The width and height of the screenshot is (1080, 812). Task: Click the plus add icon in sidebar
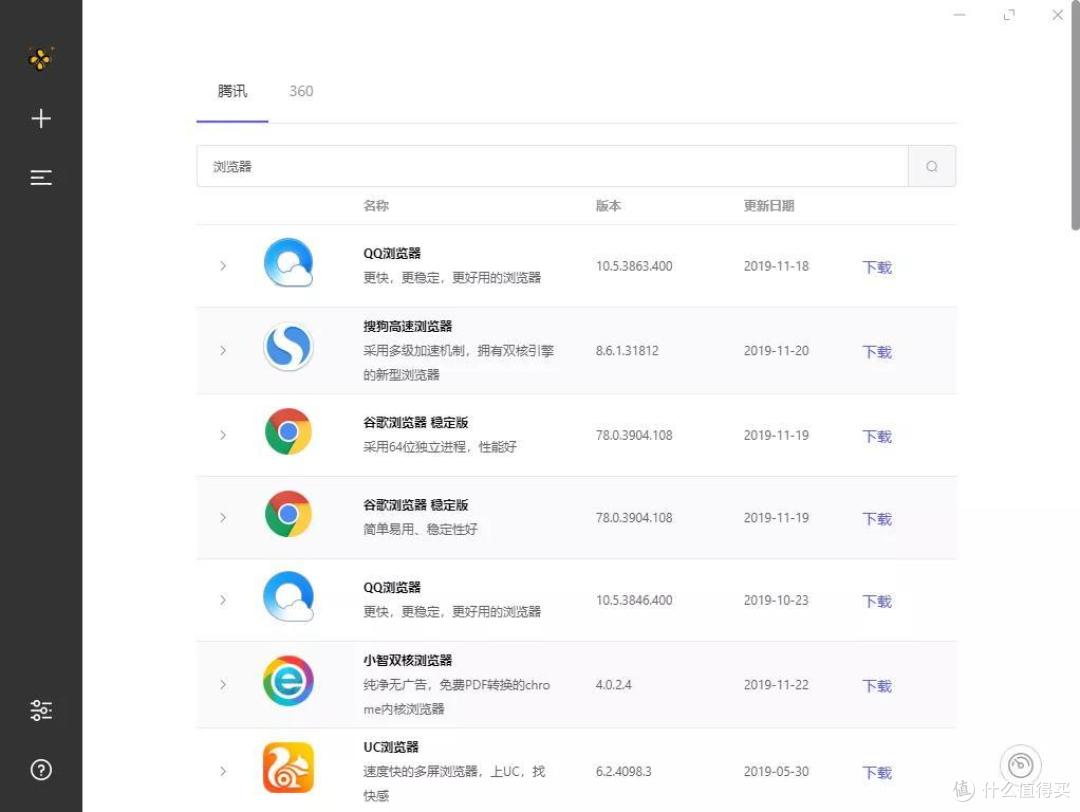(41, 118)
